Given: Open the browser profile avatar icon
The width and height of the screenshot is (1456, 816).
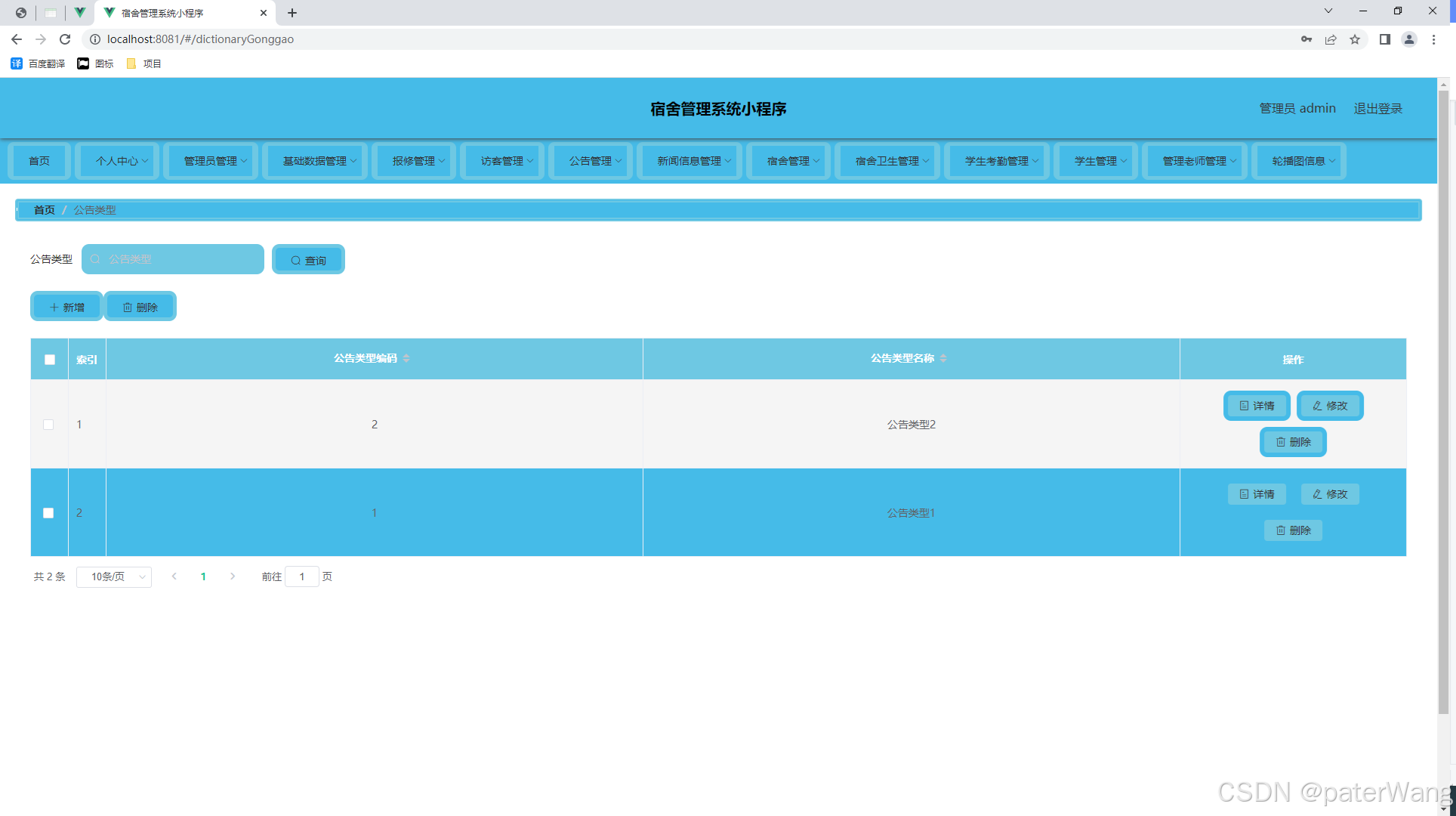Looking at the screenshot, I should [x=1408, y=39].
